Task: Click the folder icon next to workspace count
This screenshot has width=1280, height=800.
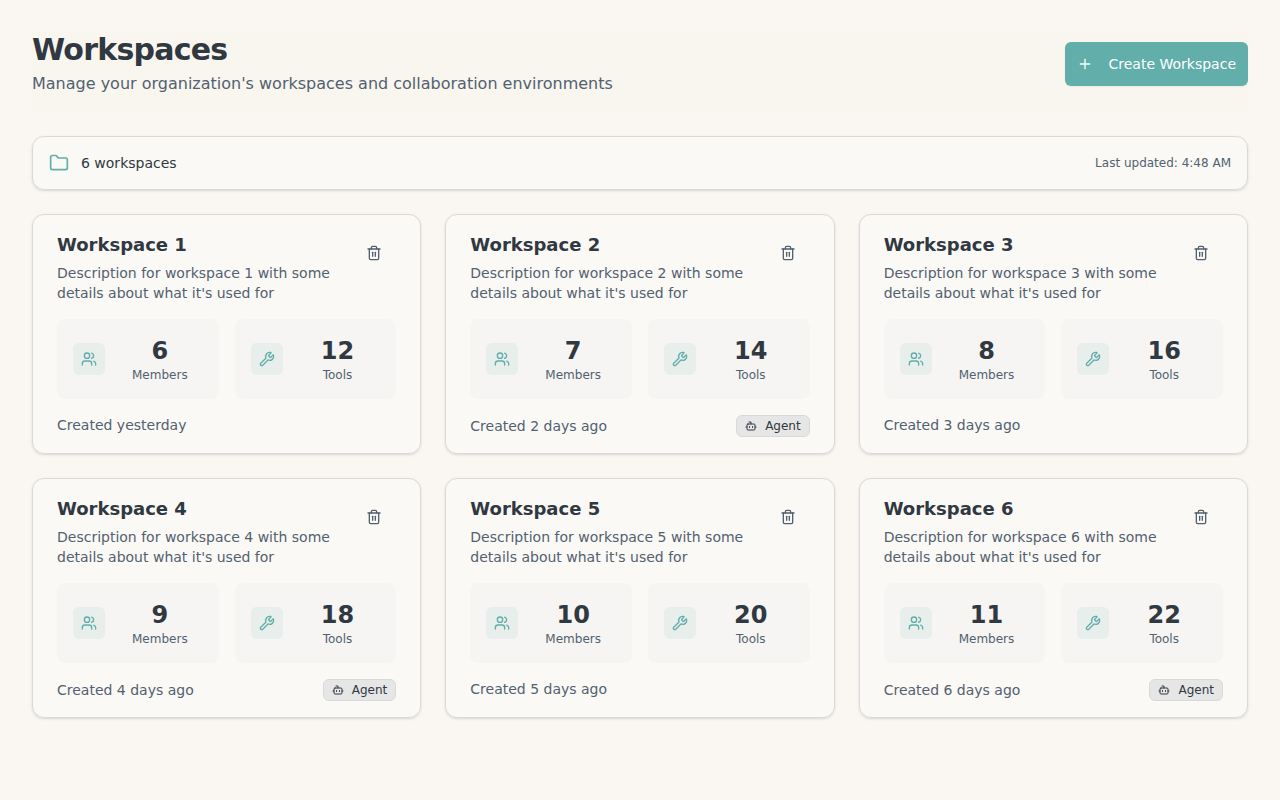Action: click(58, 162)
